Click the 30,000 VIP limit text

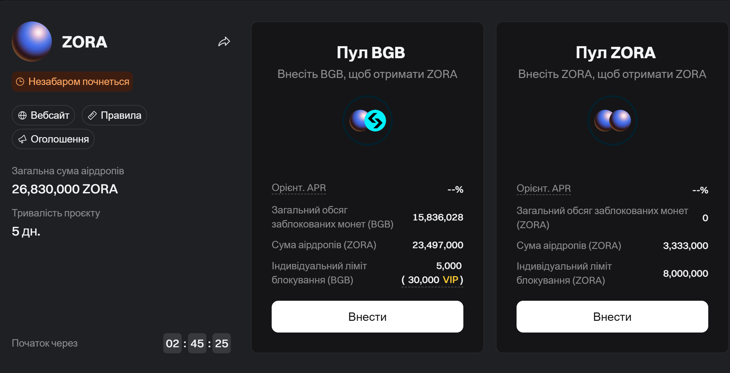pos(433,280)
